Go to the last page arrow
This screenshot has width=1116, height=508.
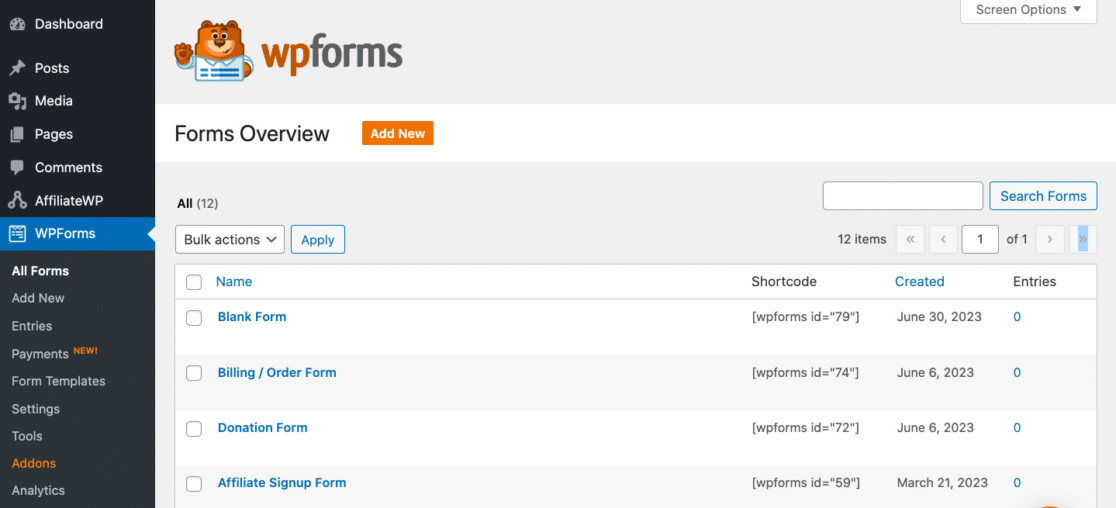tap(1083, 240)
